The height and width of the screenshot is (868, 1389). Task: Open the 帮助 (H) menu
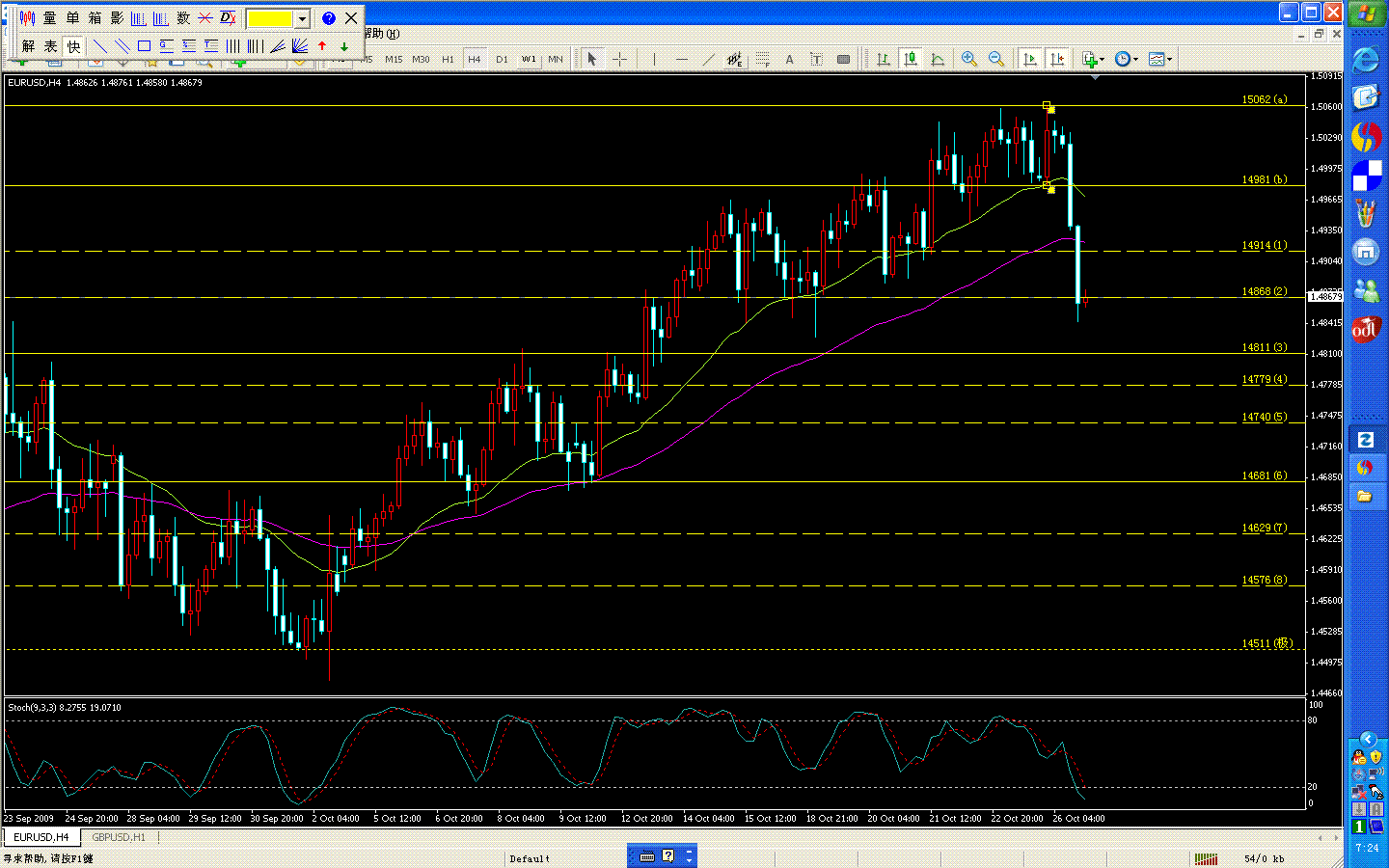381,34
